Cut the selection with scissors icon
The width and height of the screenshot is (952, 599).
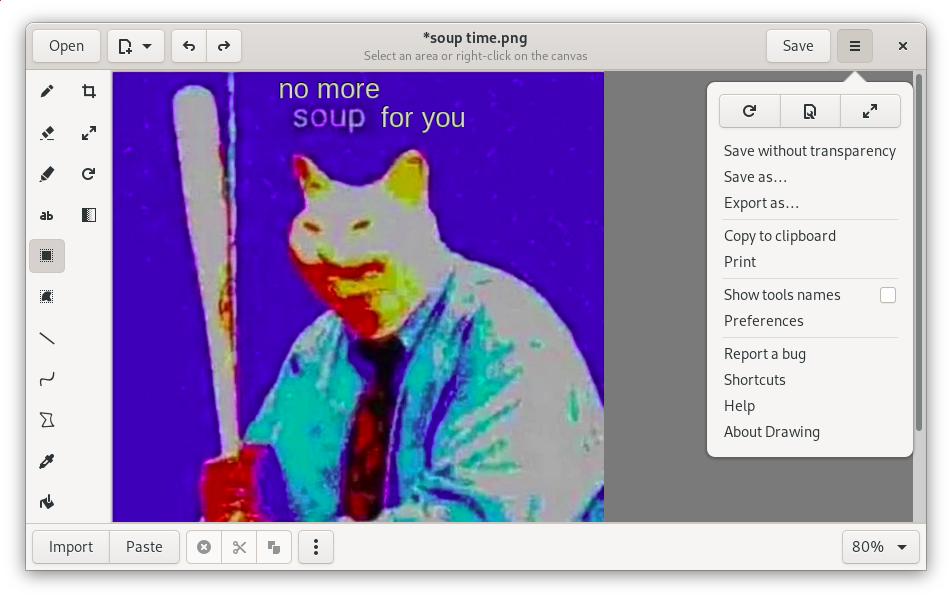click(239, 547)
